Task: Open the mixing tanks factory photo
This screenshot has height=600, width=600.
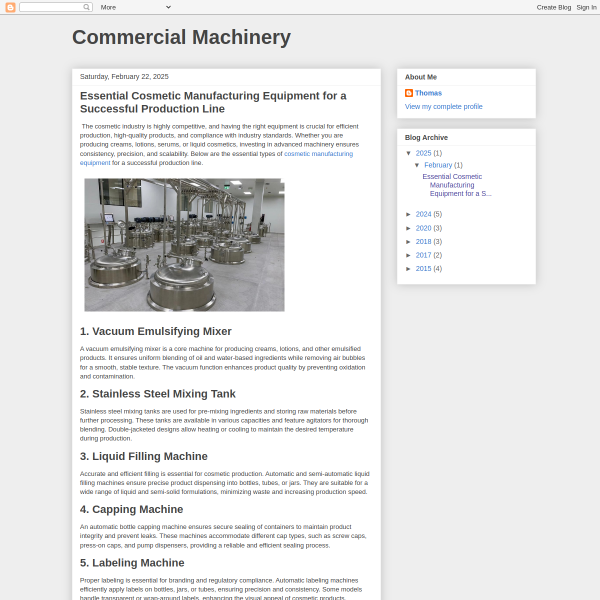Action: (x=184, y=245)
